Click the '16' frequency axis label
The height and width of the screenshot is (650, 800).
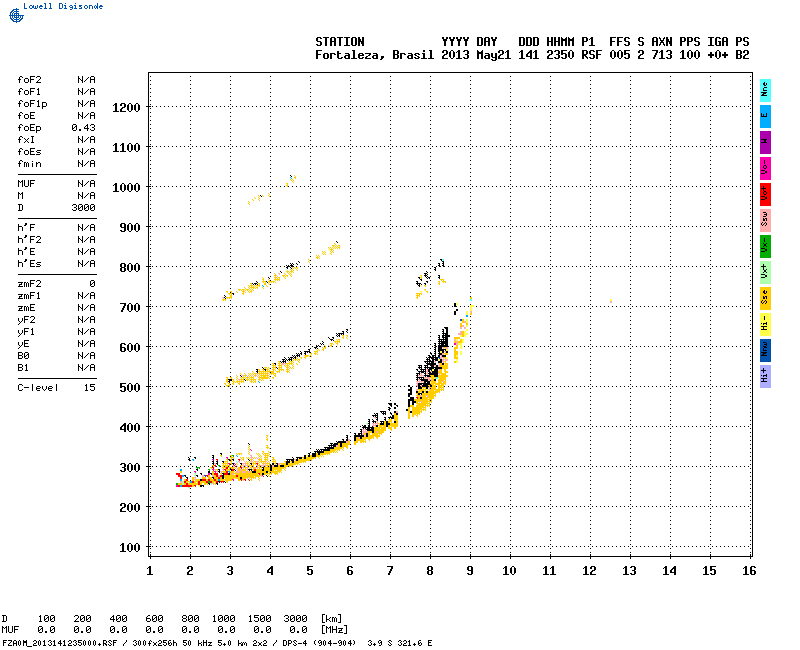tap(749, 571)
